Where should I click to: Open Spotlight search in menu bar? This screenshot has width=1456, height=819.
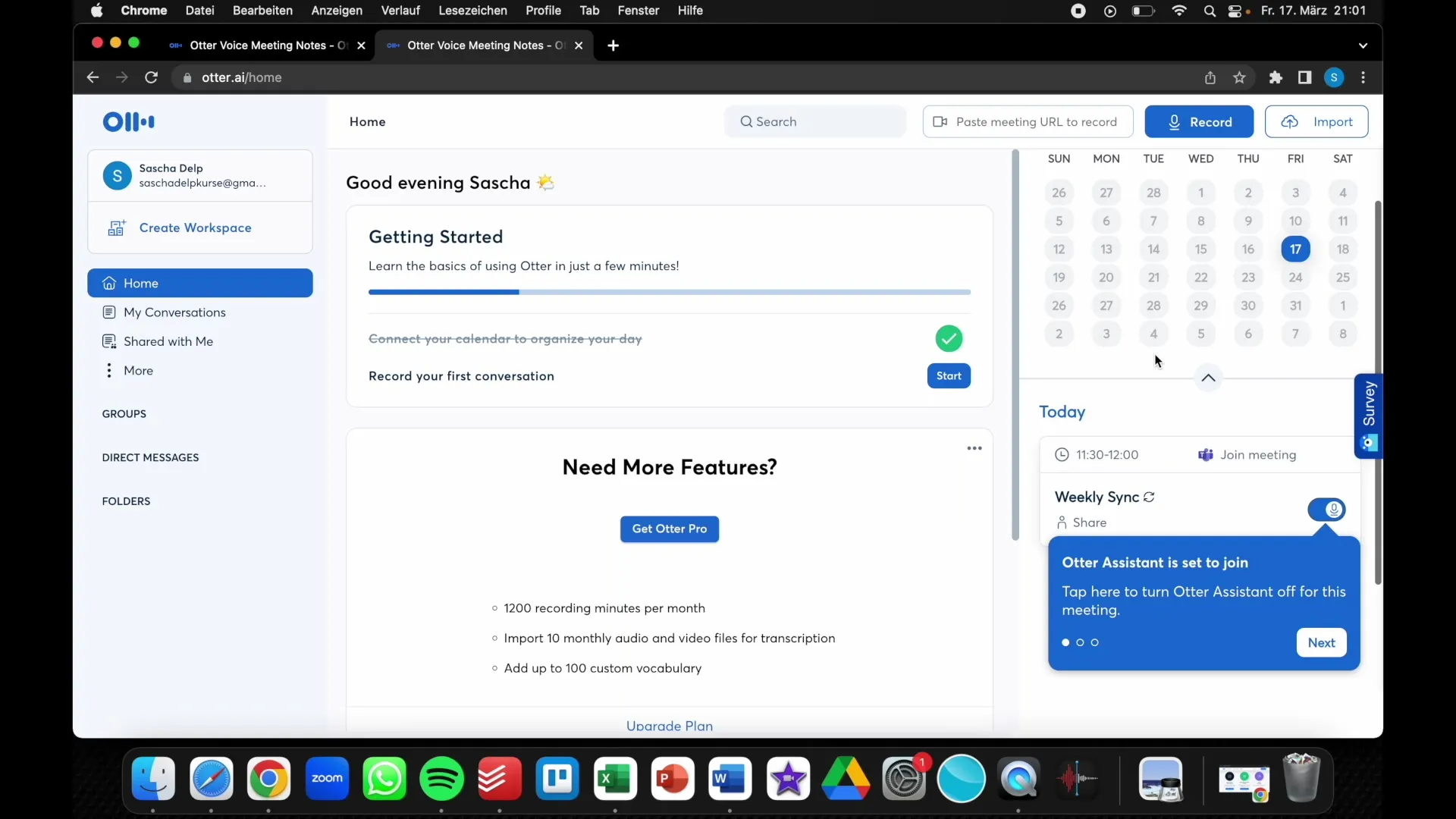tap(1210, 11)
